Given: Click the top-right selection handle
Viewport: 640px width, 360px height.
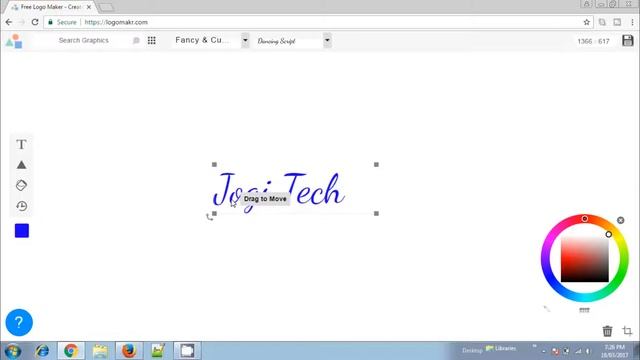Looking at the screenshot, I should [x=376, y=164].
